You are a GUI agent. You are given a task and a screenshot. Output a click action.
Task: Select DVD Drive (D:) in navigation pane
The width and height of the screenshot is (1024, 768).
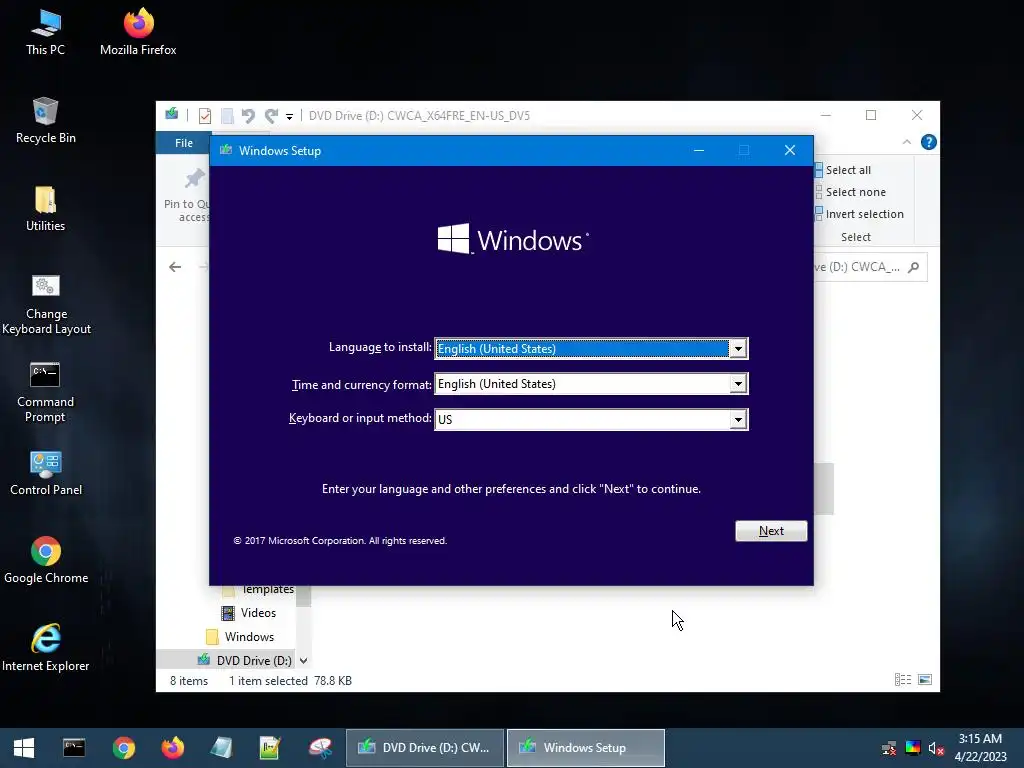click(x=245, y=660)
